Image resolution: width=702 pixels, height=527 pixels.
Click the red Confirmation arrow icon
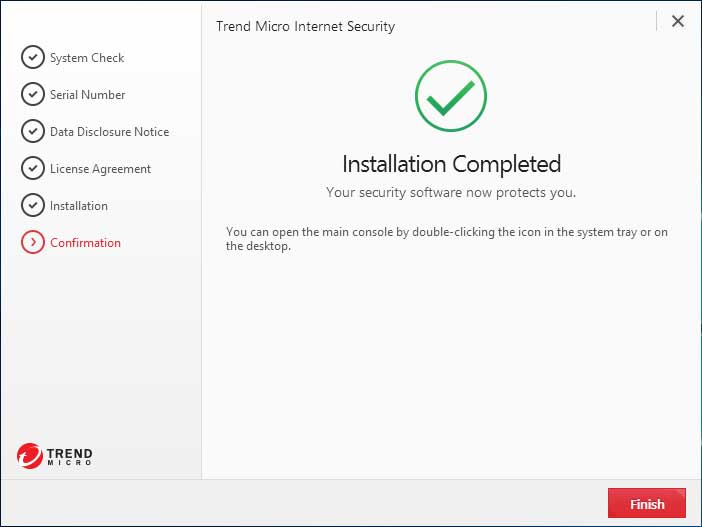(33, 242)
